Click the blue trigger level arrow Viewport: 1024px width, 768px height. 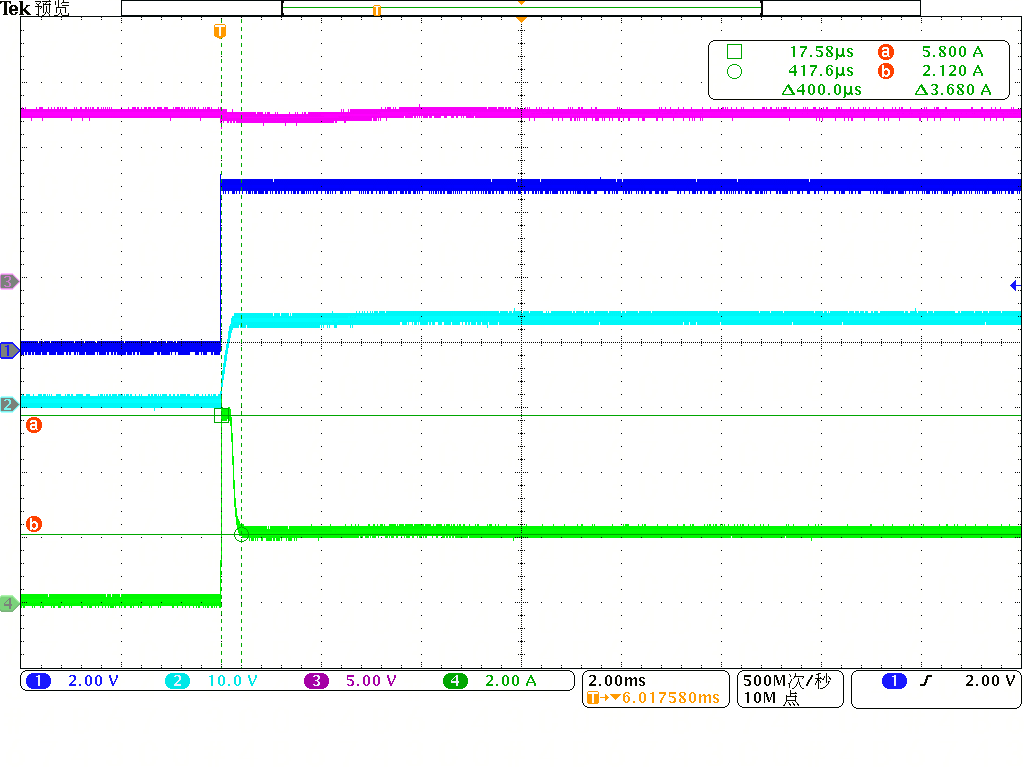[x=1016, y=285]
